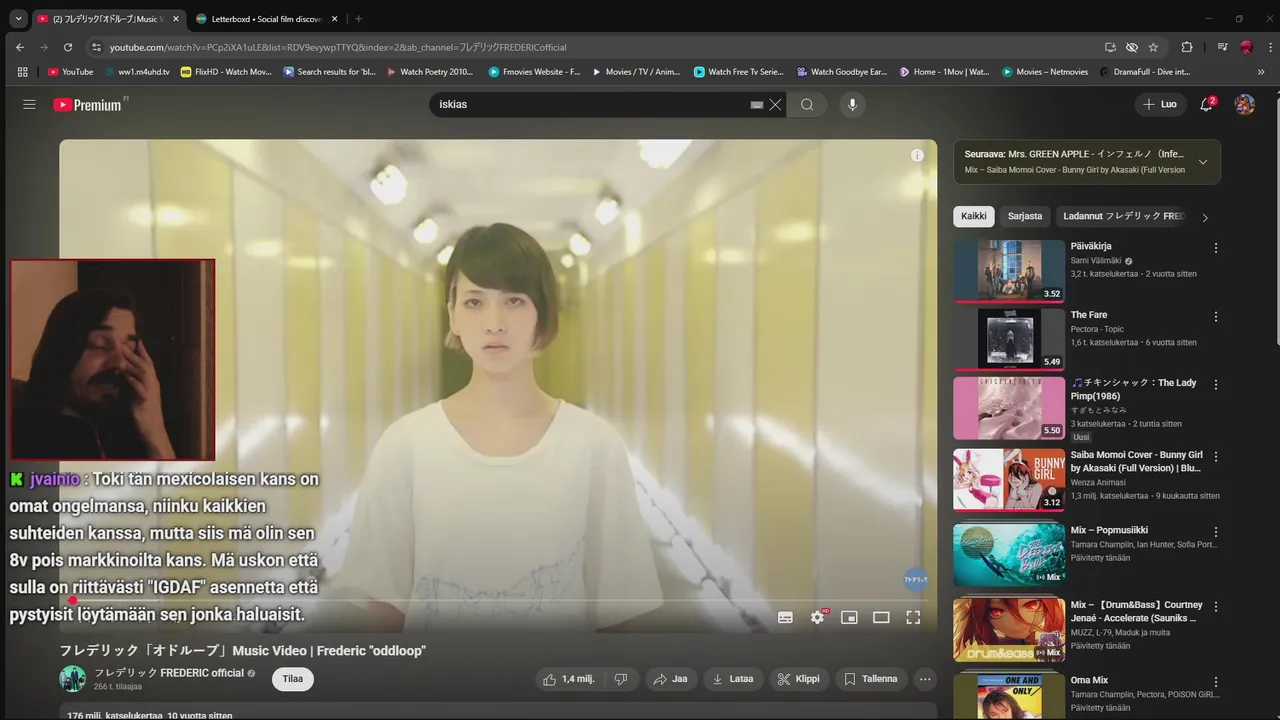Show more filter chips with right arrow
Image resolution: width=1280 pixels, height=720 pixels.
click(1205, 217)
